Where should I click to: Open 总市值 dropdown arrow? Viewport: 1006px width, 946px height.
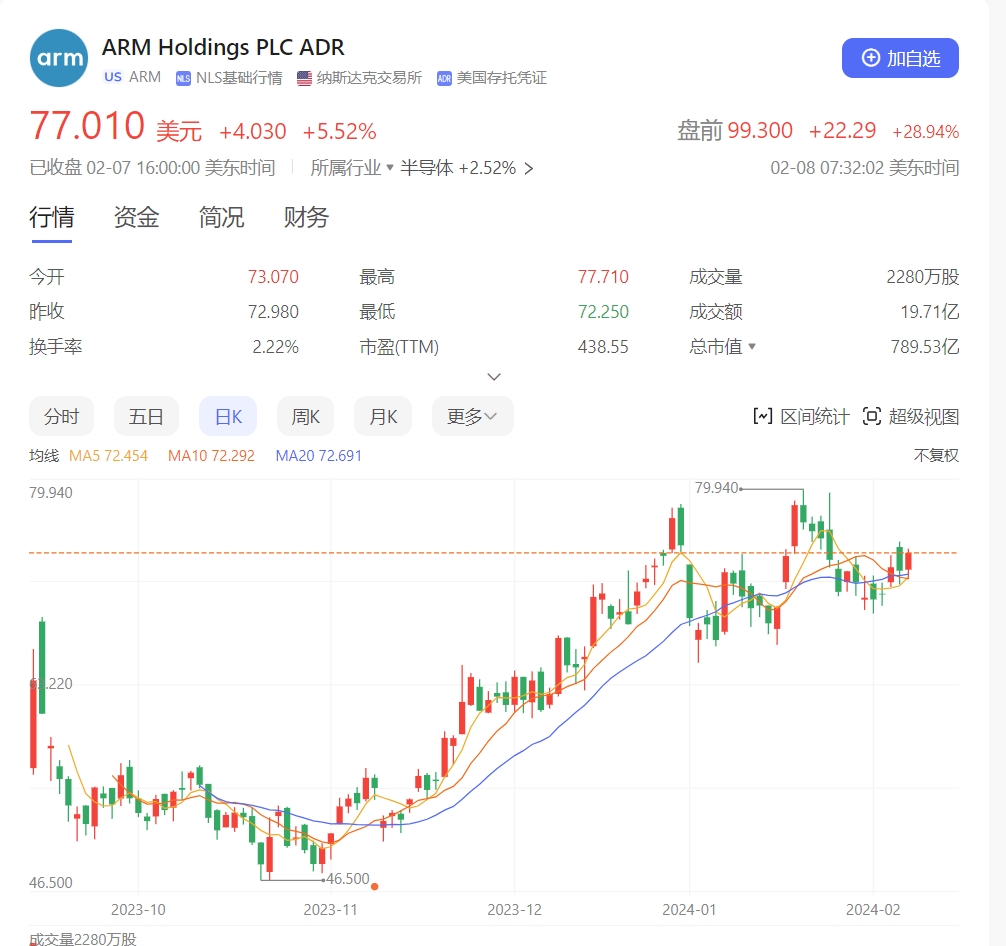pos(752,347)
